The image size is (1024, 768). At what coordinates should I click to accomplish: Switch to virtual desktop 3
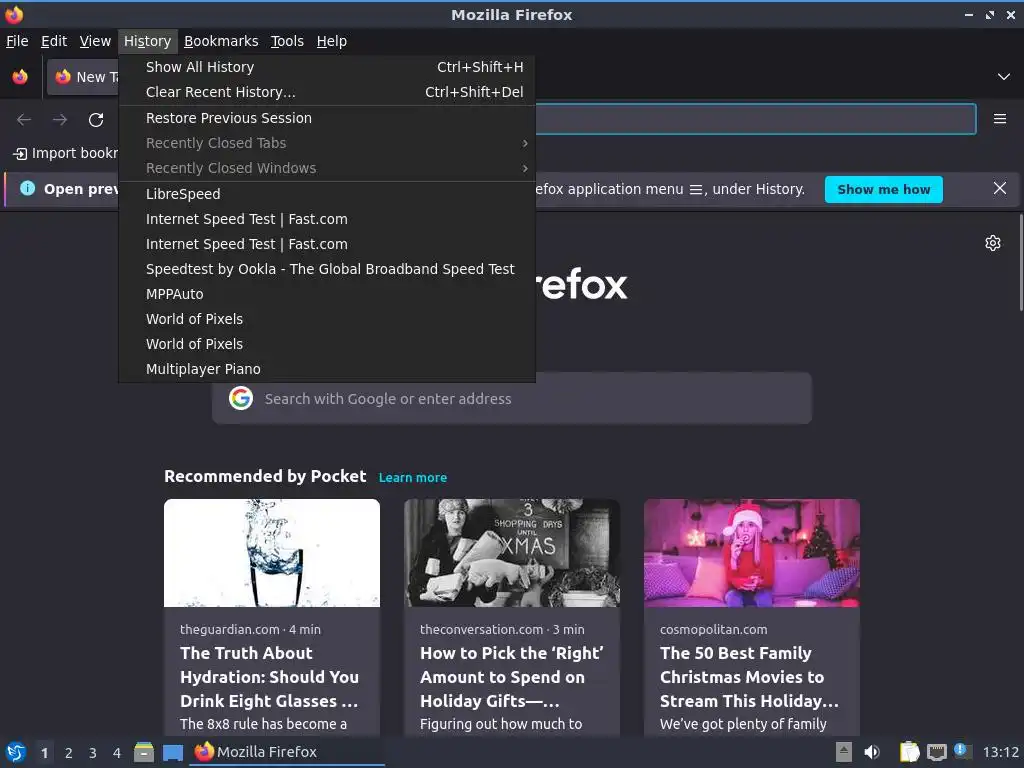coord(93,753)
